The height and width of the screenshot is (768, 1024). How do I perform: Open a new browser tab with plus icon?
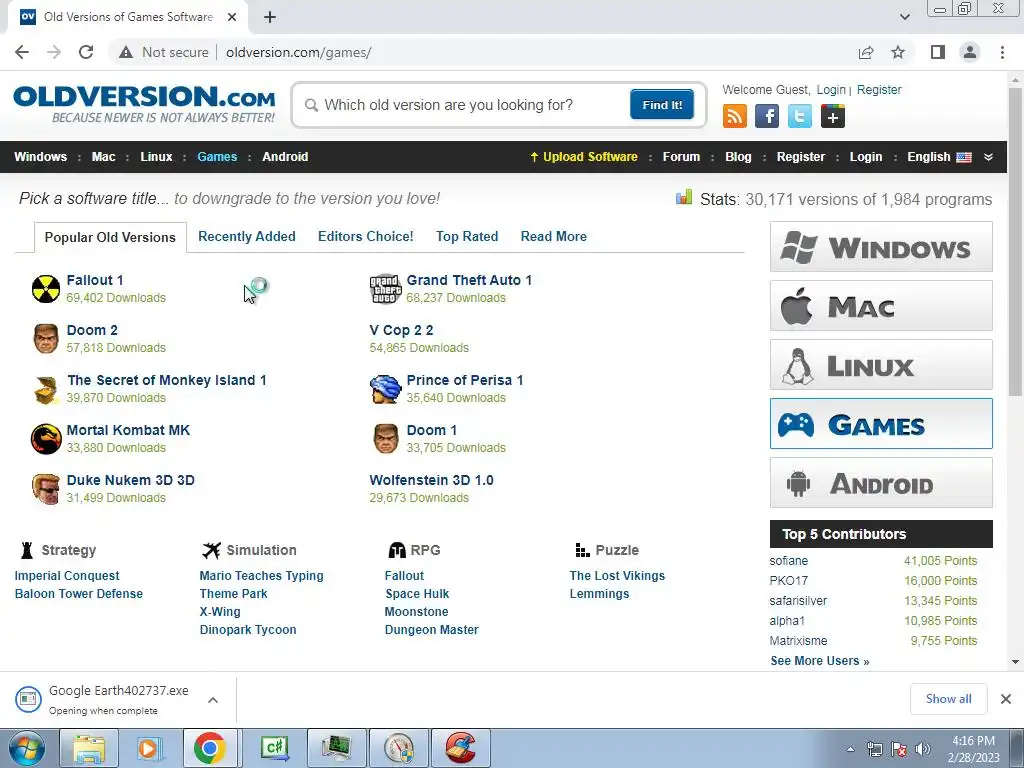click(x=270, y=17)
